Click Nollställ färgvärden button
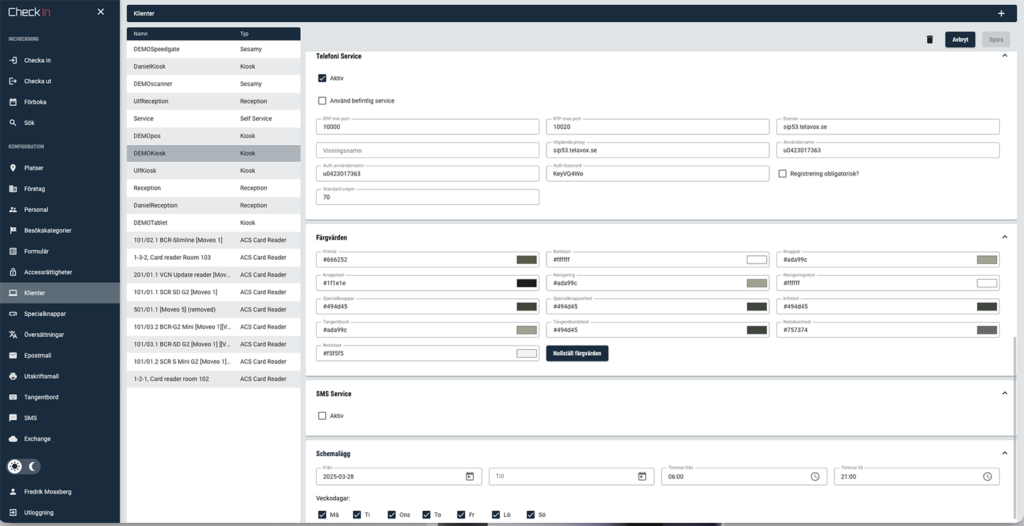This screenshot has height=526, width=1024. 577,353
